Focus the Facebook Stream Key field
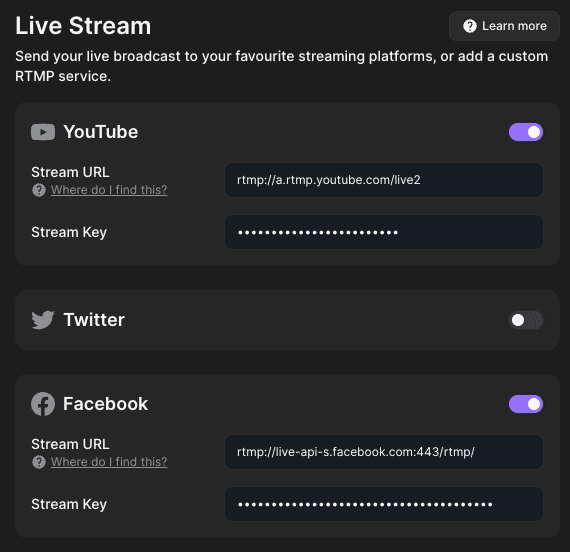The image size is (570, 552). (x=384, y=504)
